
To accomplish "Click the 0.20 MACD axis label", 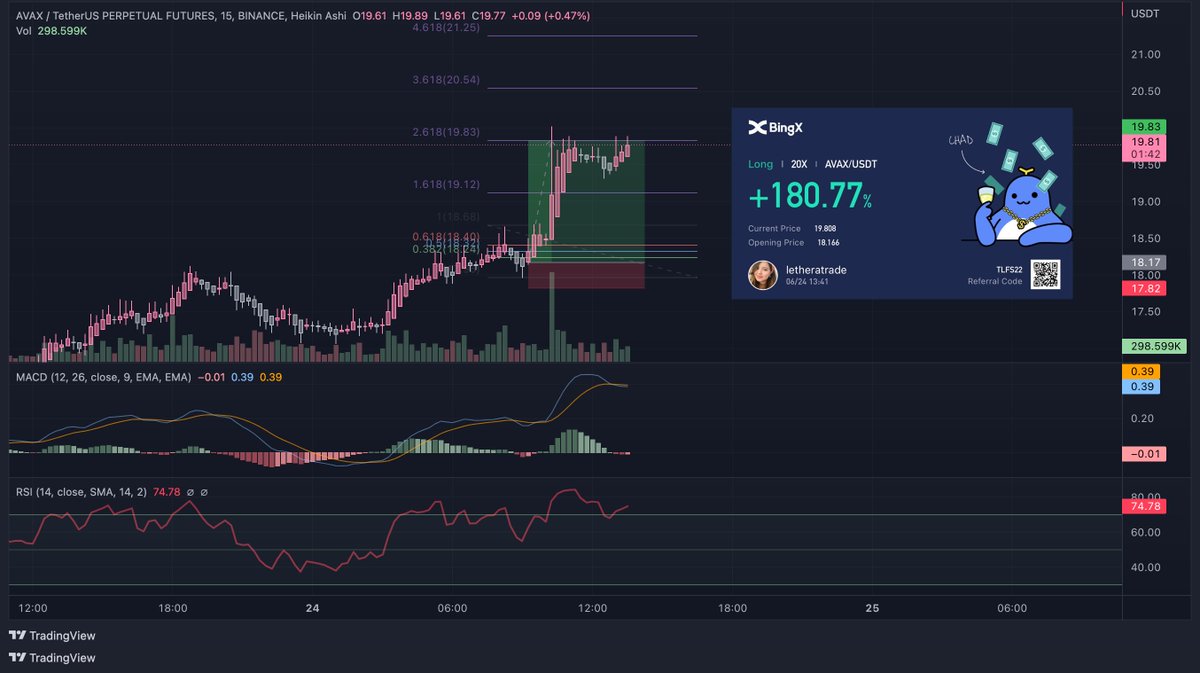I will (x=1143, y=419).
